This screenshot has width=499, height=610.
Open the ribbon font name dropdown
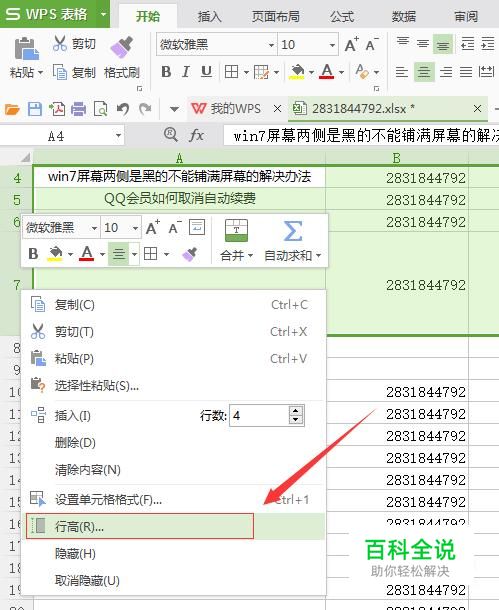pyautogui.click(x=271, y=45)
